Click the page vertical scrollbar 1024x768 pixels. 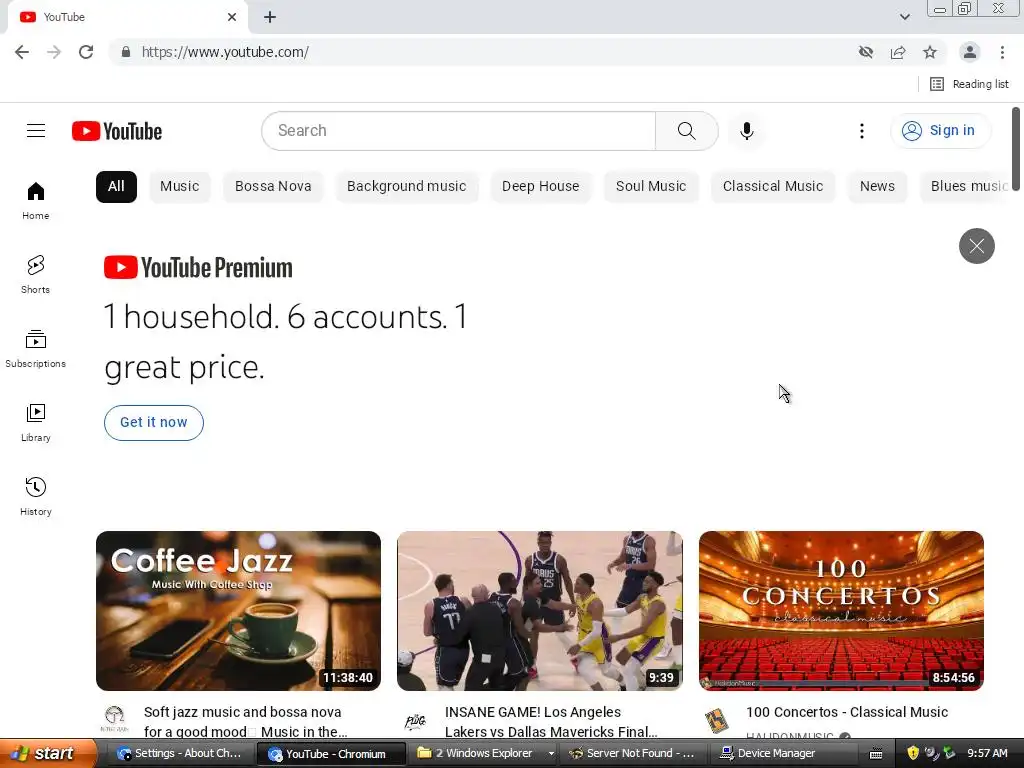(1016, 149)
